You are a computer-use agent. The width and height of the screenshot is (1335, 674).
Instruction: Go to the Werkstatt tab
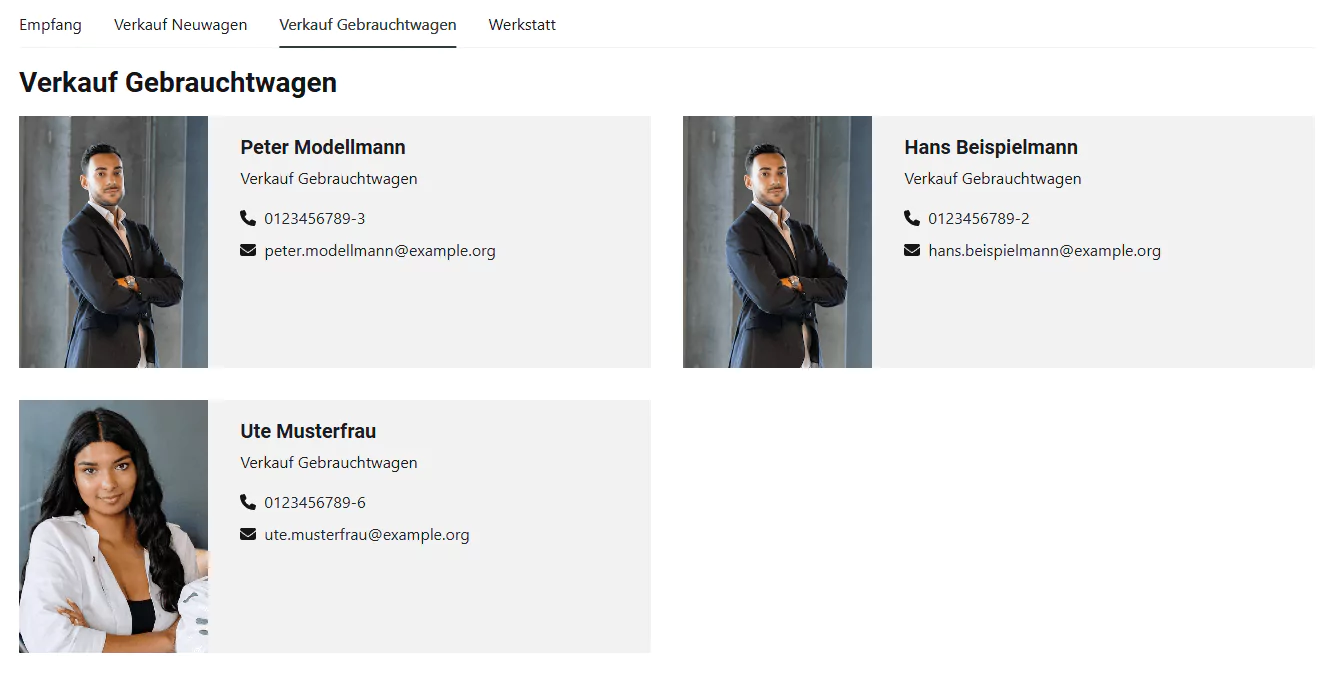tap(522, 25)
